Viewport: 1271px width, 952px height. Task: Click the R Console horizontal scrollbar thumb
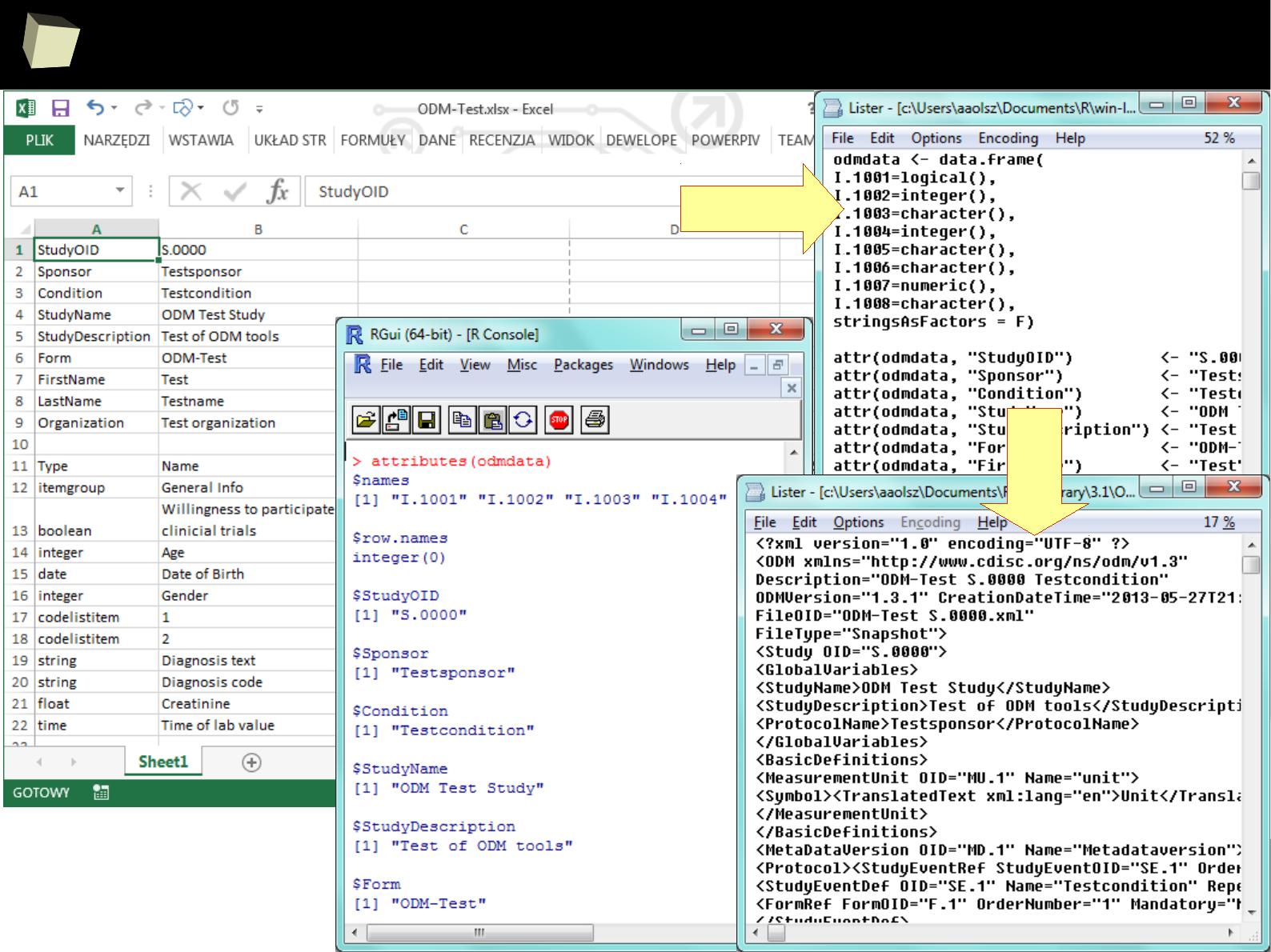coord(480,933)
